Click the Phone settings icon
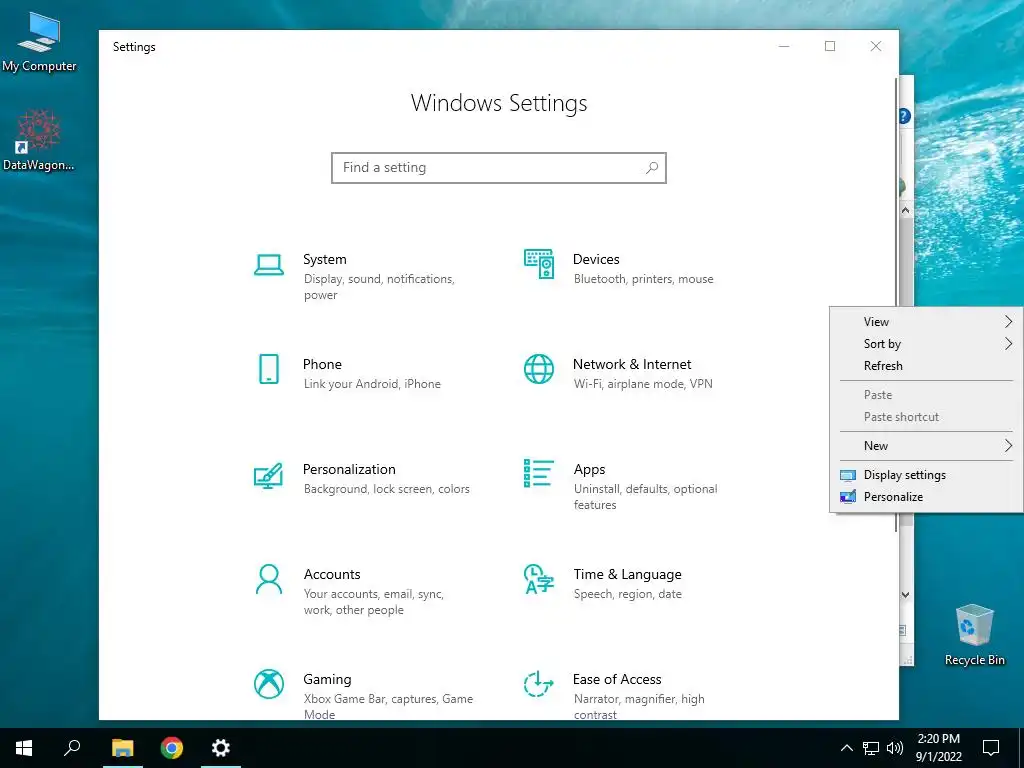The height and width of the screenshot is (768, 1024). point(268,369)
